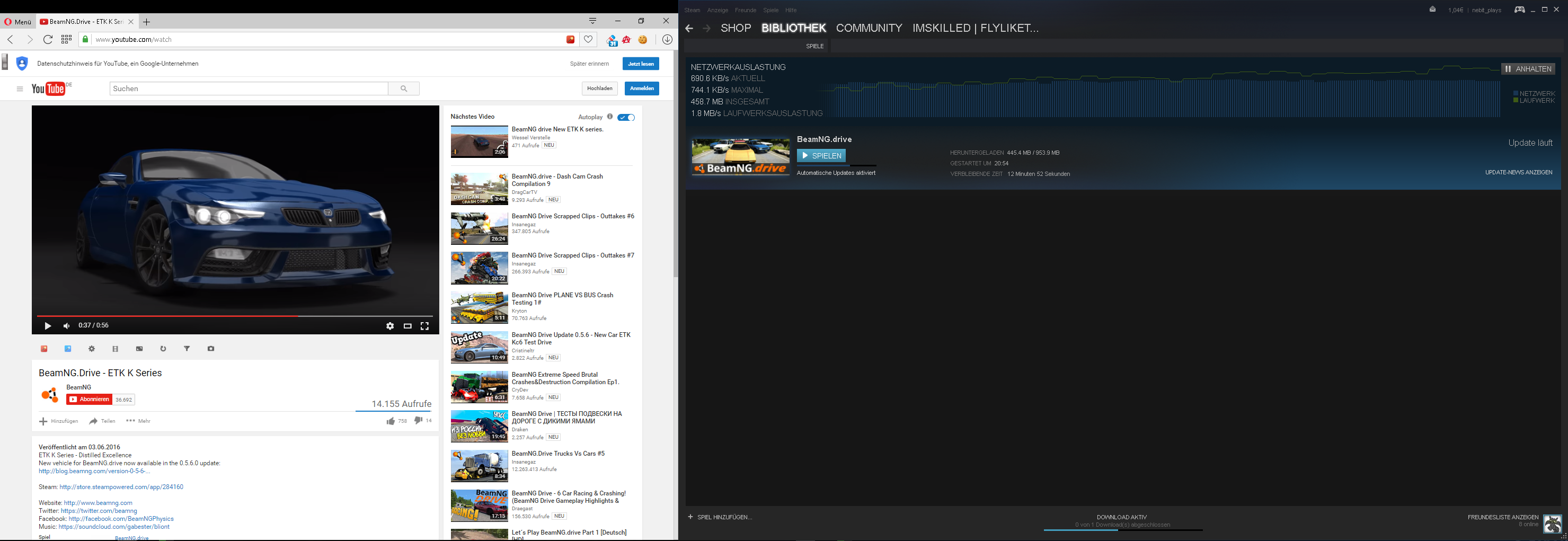
Task: Open SPIELE sub-tab in Steam library
Action: pos(814,46)
